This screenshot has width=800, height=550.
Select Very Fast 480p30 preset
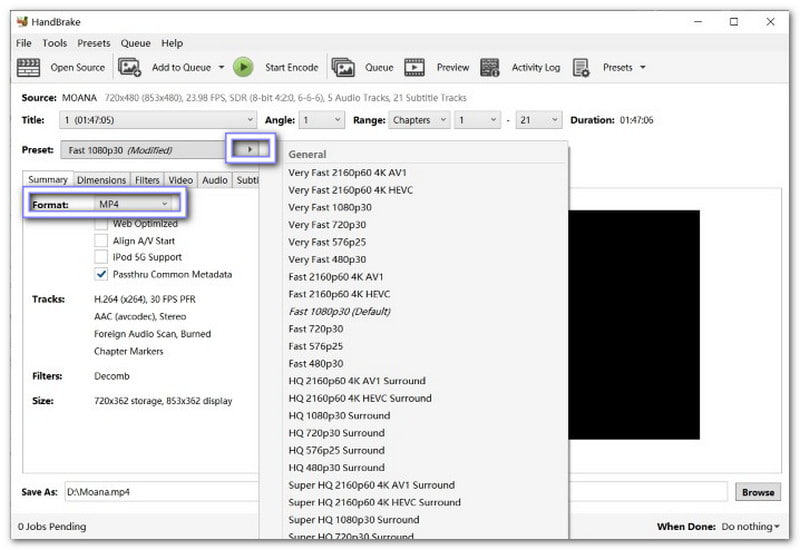click(x=327, y=259)
